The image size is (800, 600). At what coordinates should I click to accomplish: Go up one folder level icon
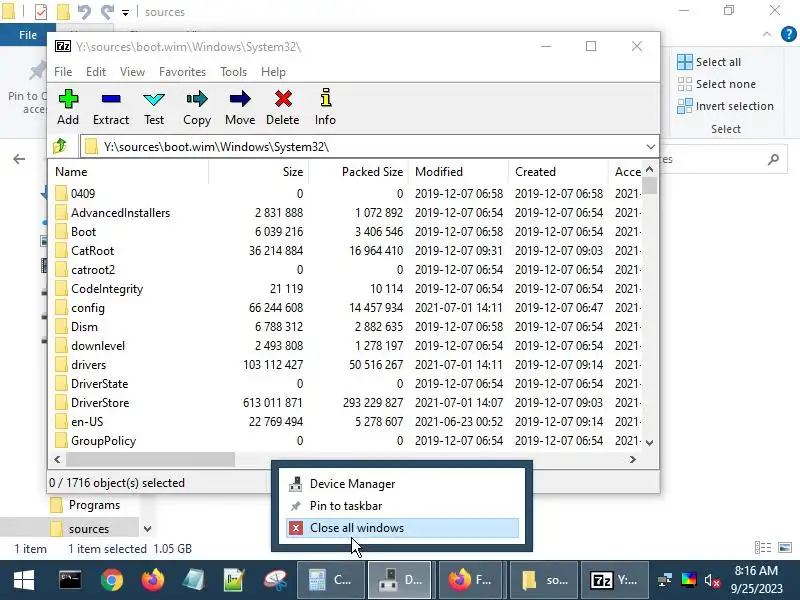(x=60, y=146)
